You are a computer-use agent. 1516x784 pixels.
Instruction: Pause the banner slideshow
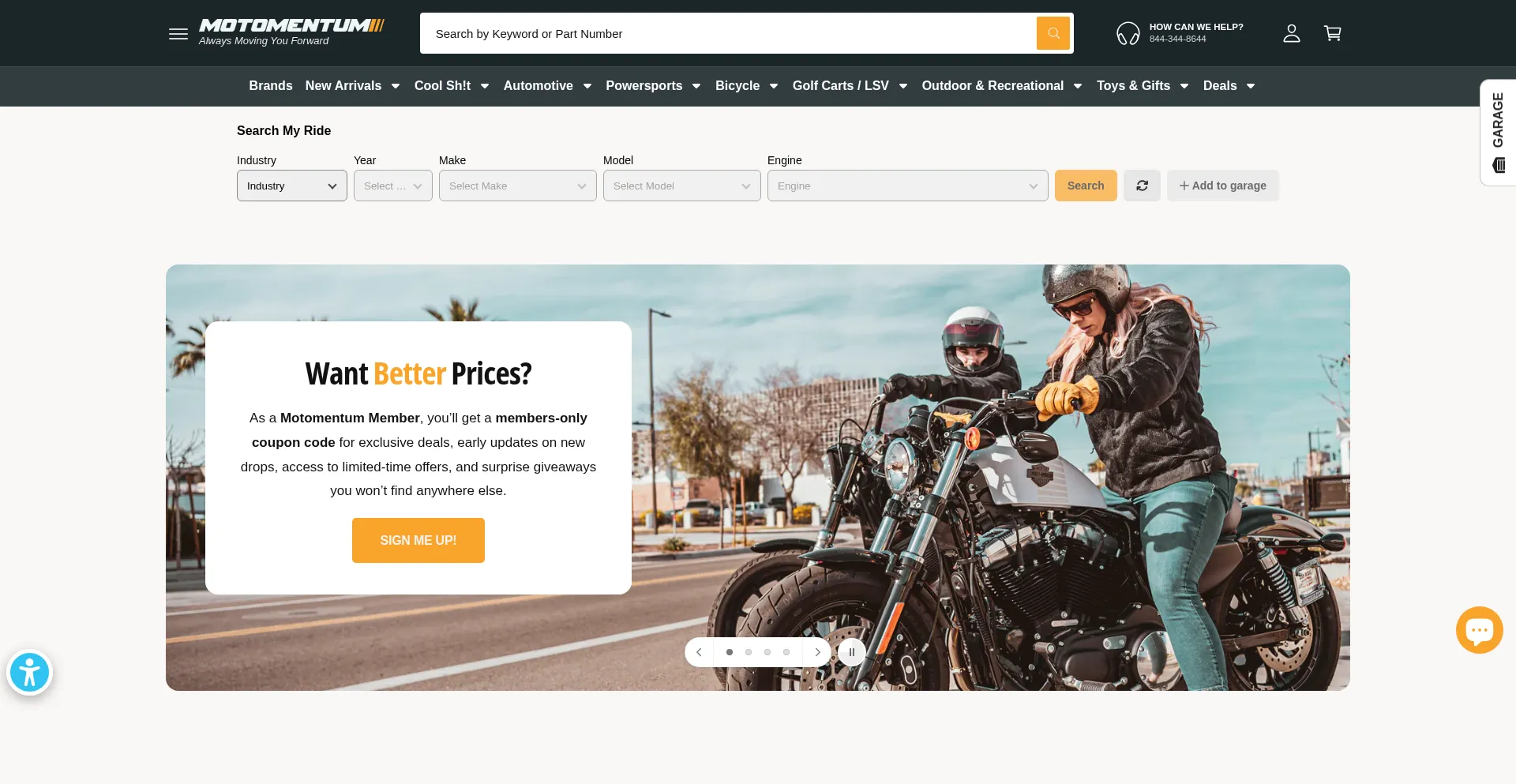[851, 652]
